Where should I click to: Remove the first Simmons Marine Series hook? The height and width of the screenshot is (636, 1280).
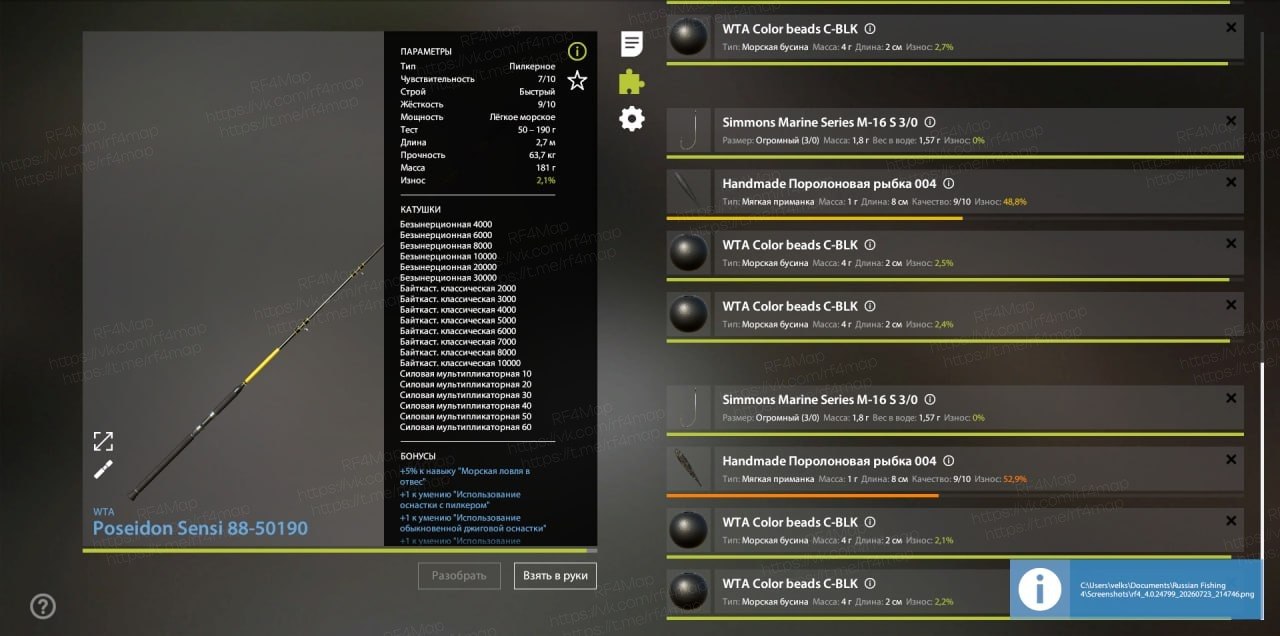1231,121
